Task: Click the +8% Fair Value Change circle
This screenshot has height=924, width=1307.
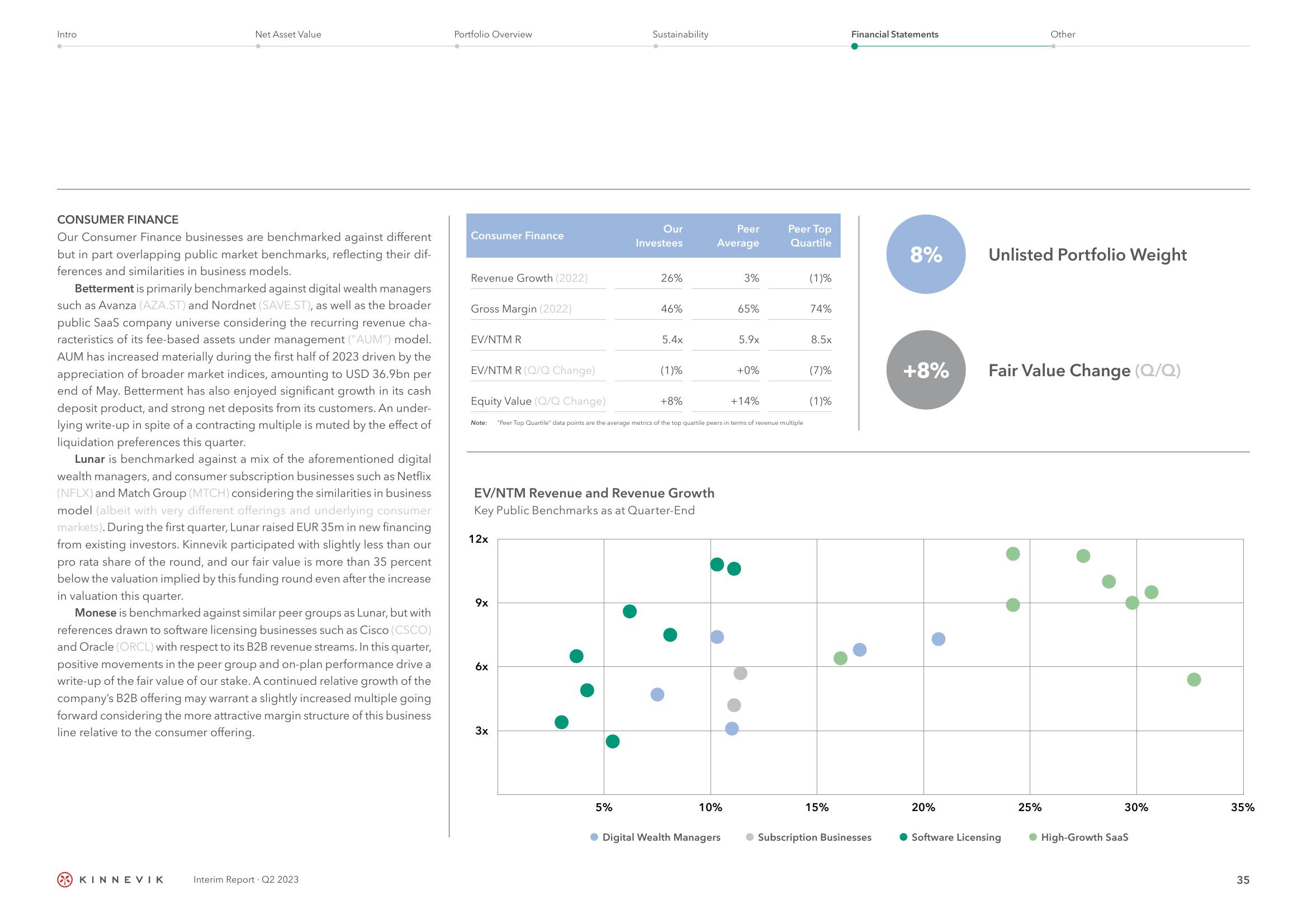Action: tap(926, 370)
